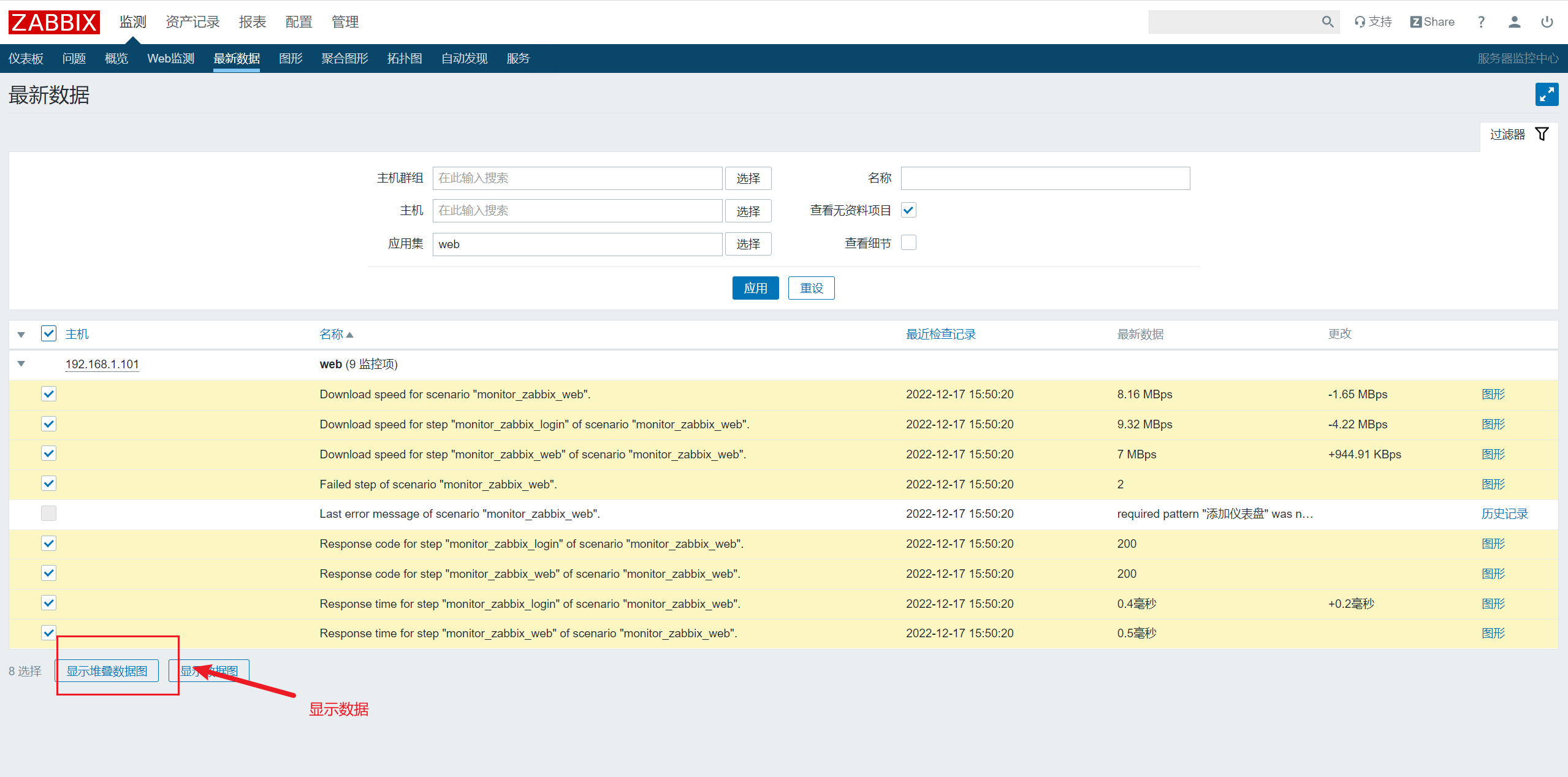Open the user profile icon

[x=1514, y=22]
